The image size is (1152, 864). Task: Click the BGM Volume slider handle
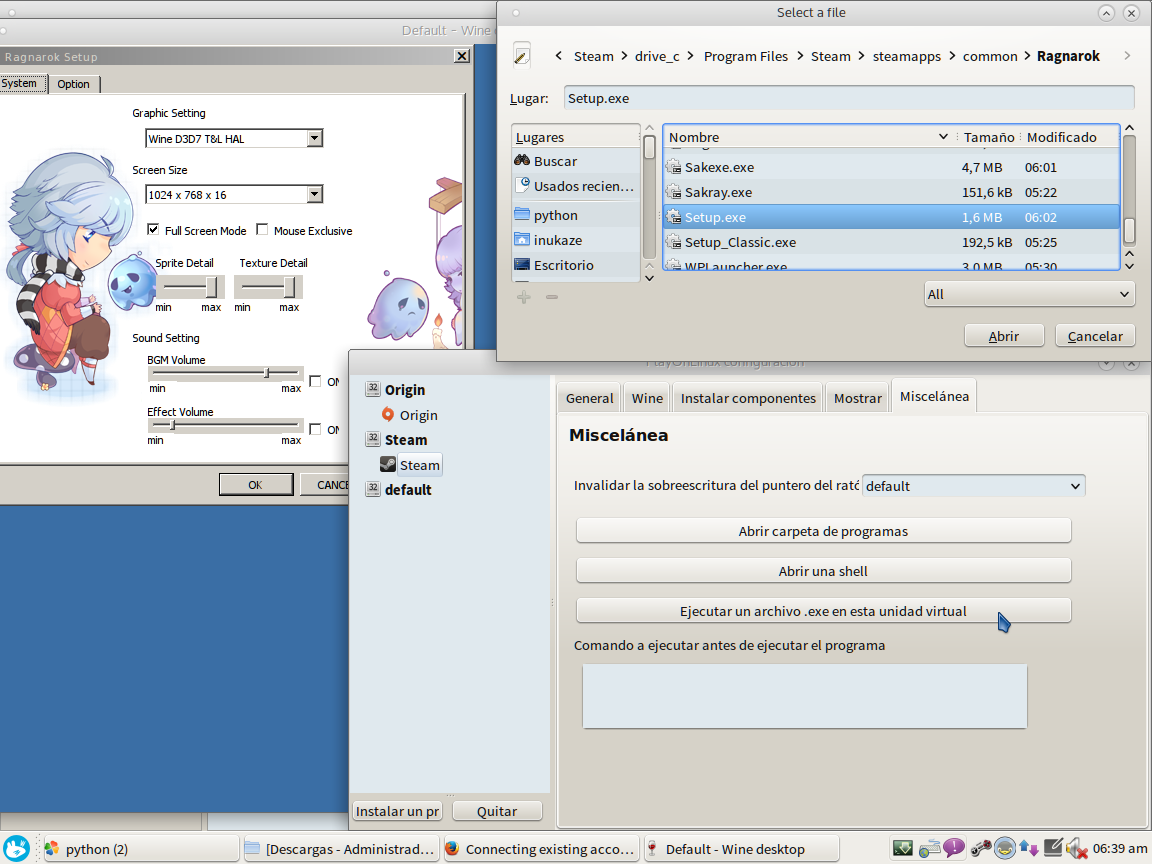click(267, 373)
